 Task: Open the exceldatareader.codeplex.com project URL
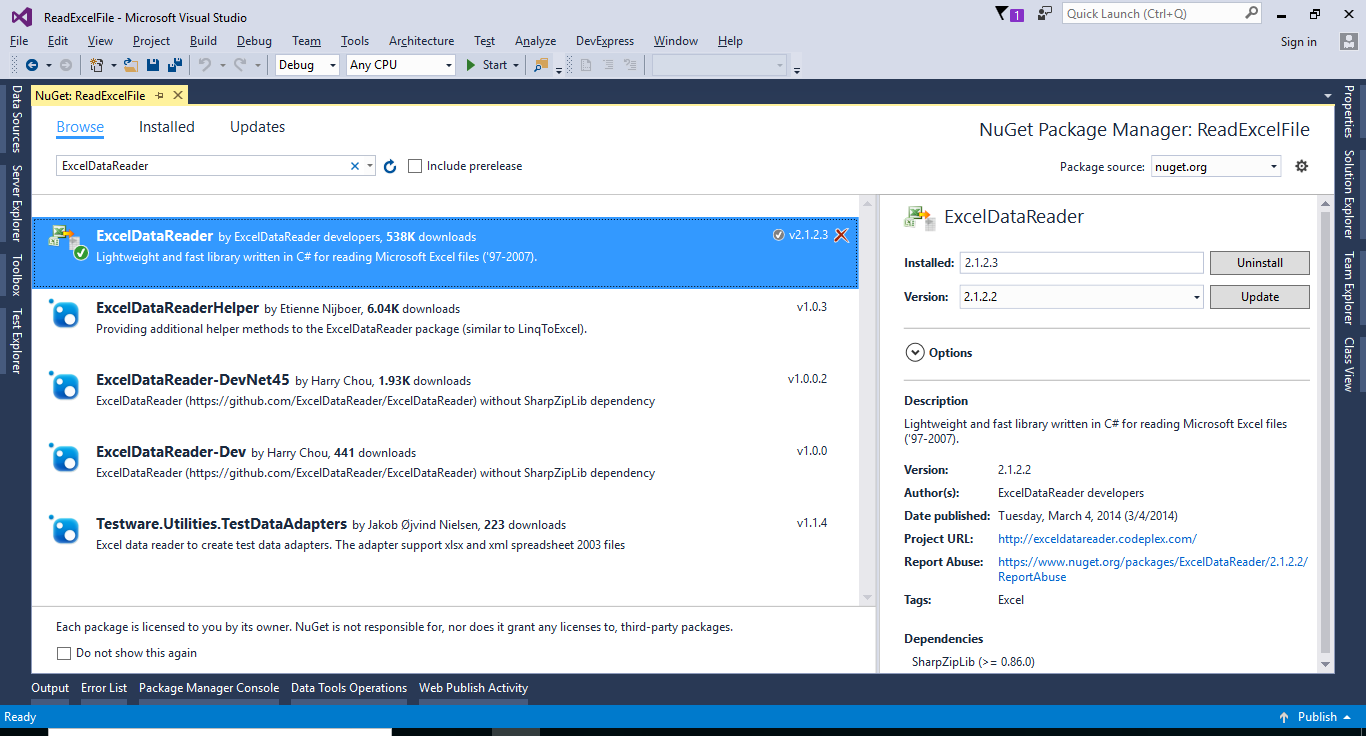point(1097,539)
